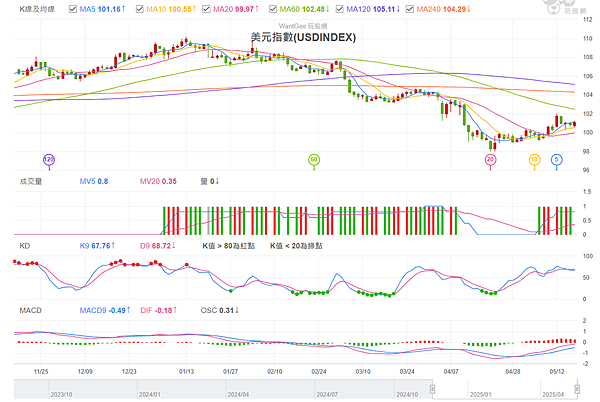This screenshot has height=402, width=600.
Task: Click the 04/07 date on the x-axis
Action: click(451, 372)
